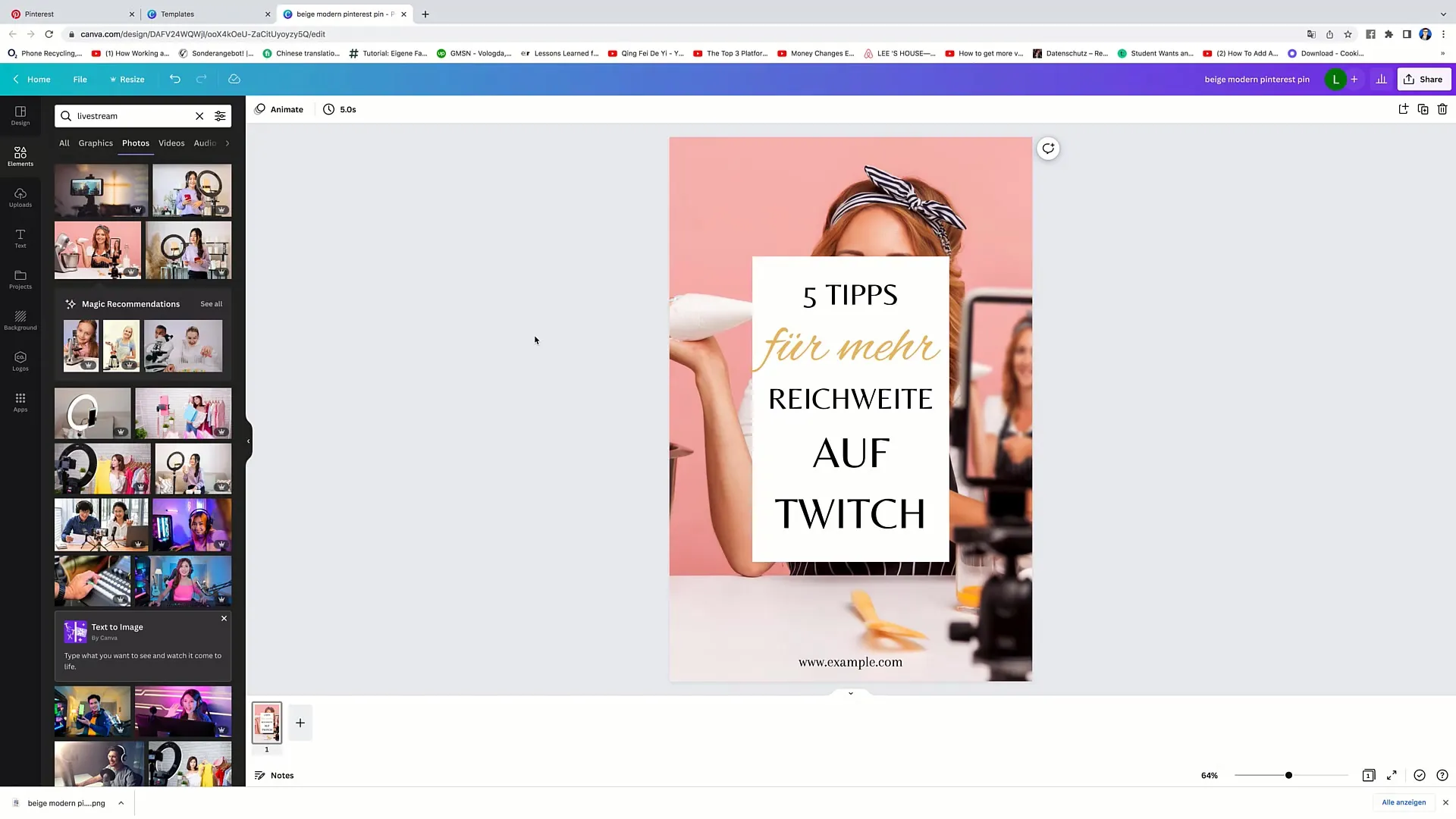The height and width of the screenshot is (819, 1456).
Task: Open the 5.0s page duration
Action: 340,109
